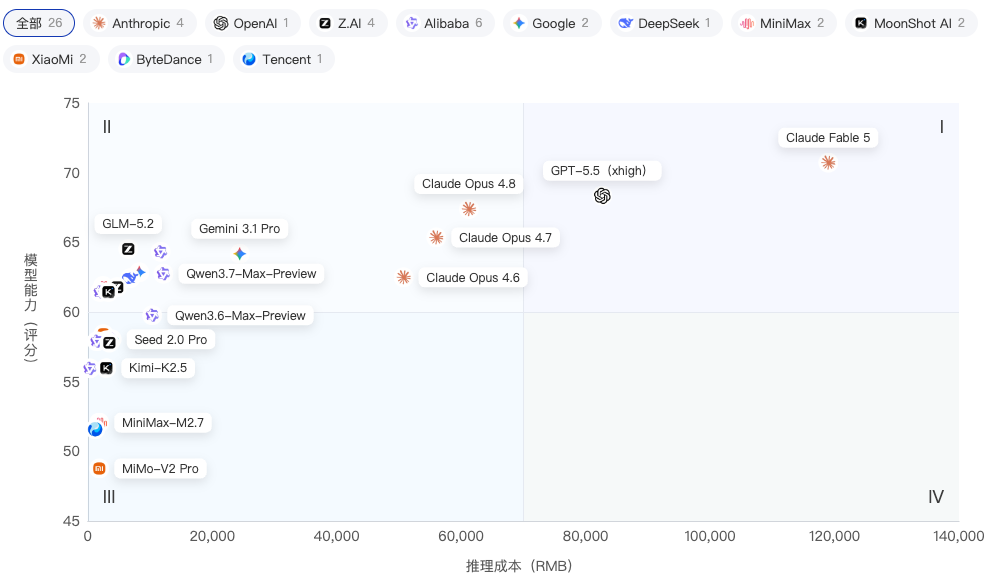Click the 推理成本 (RMB) axis title
The width and height of the screenshot is (998, 581).
[x=519, y=566]
